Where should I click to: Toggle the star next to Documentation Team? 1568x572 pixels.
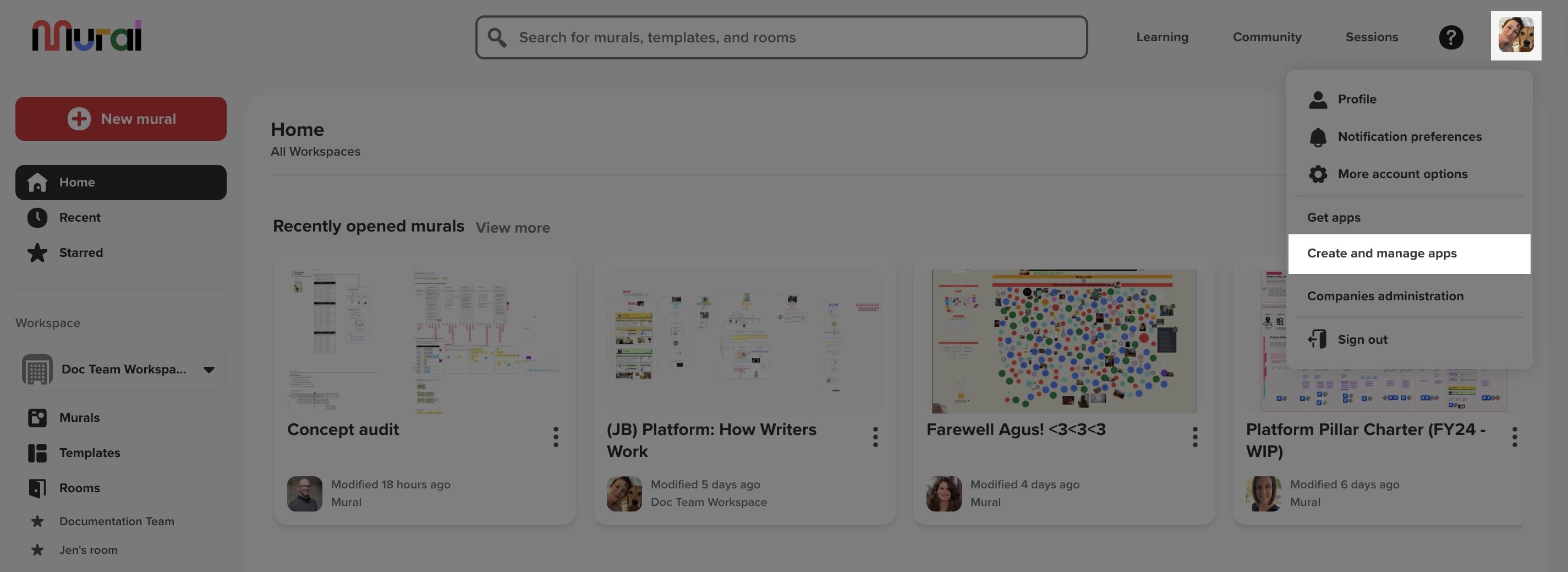[37, 521]
